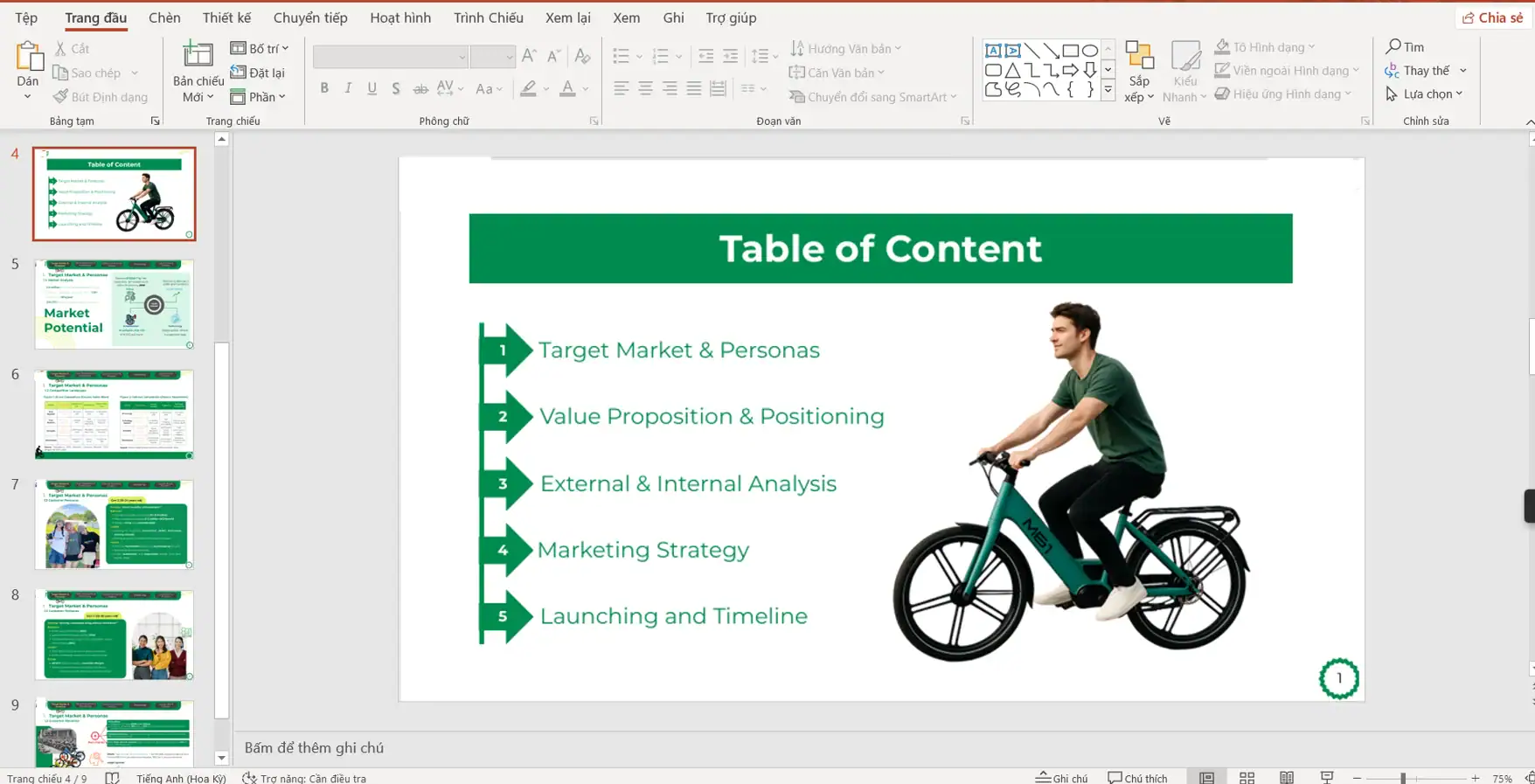The width and height of the screenshot is (1535, 784).
Task: Expand the Căn Văn bản align text menu
Action: pyautogui.click(x=837, y=73)
